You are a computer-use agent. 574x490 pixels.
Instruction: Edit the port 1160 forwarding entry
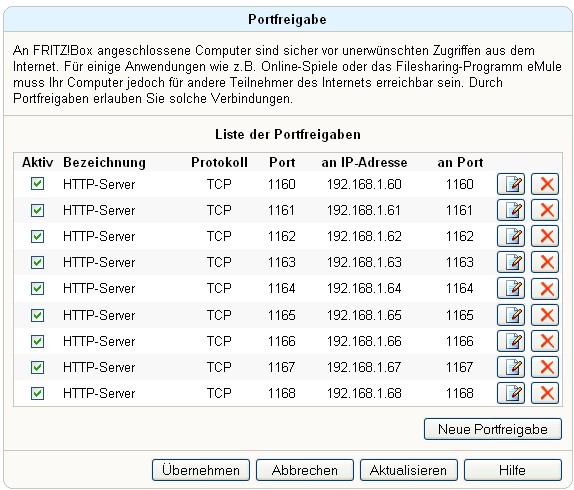[x=511, y=184]
